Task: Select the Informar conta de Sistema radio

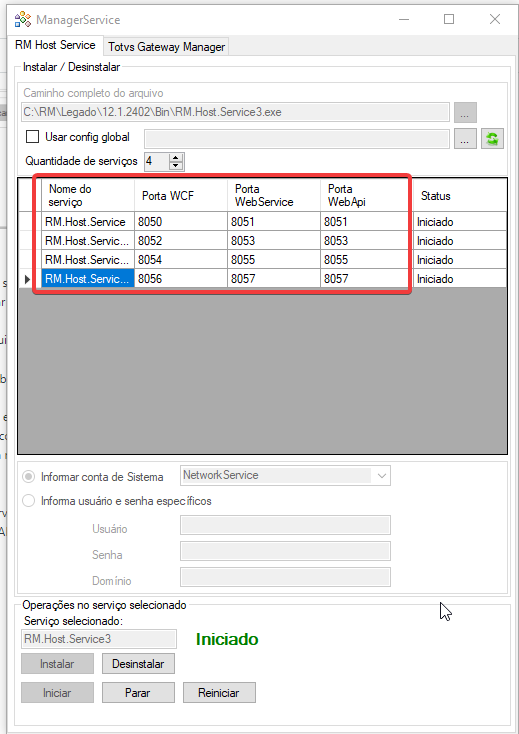Action: [x=29, y=477]
